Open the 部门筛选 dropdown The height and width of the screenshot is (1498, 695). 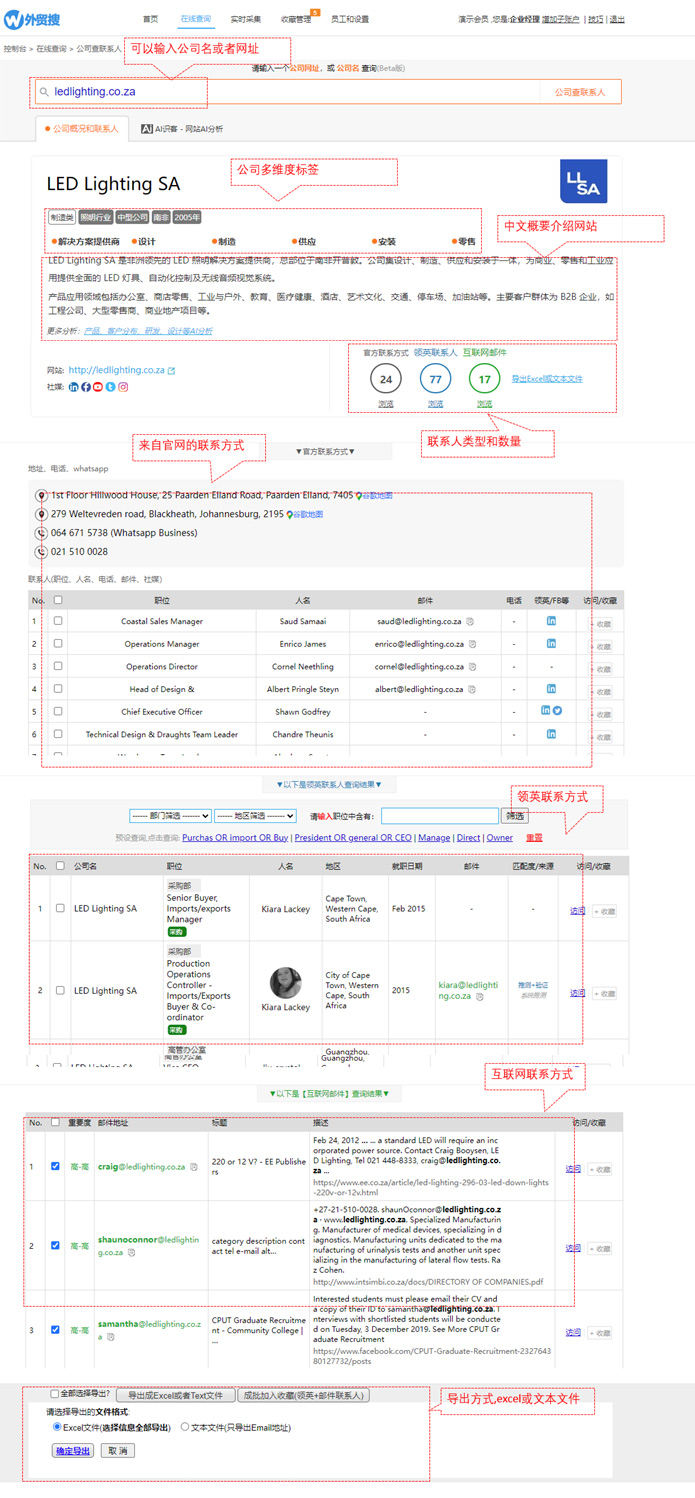(170, 816)
